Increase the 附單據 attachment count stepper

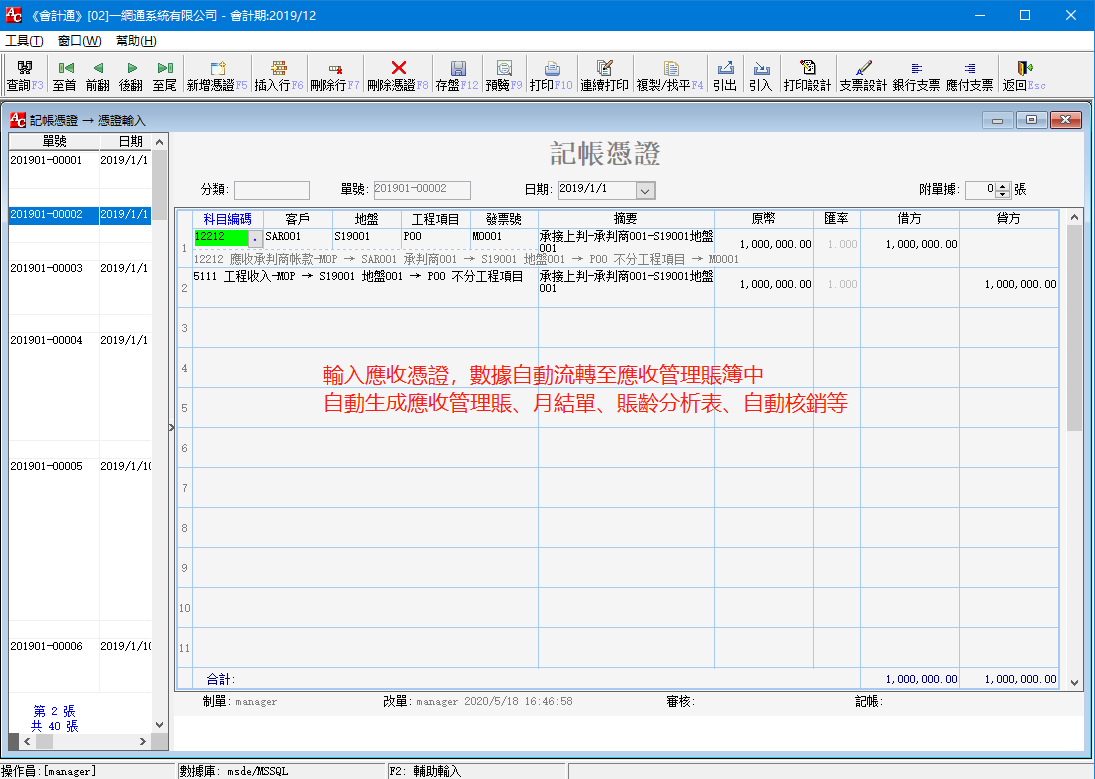pyautogui.click(x=1002, y=186)
